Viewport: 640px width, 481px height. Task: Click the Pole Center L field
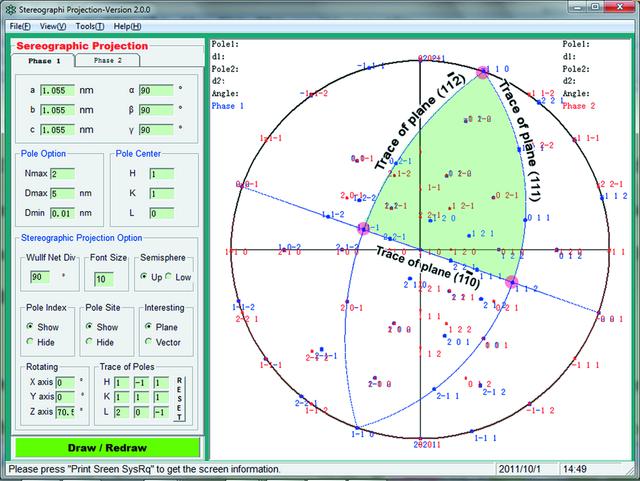coord(162,213)
